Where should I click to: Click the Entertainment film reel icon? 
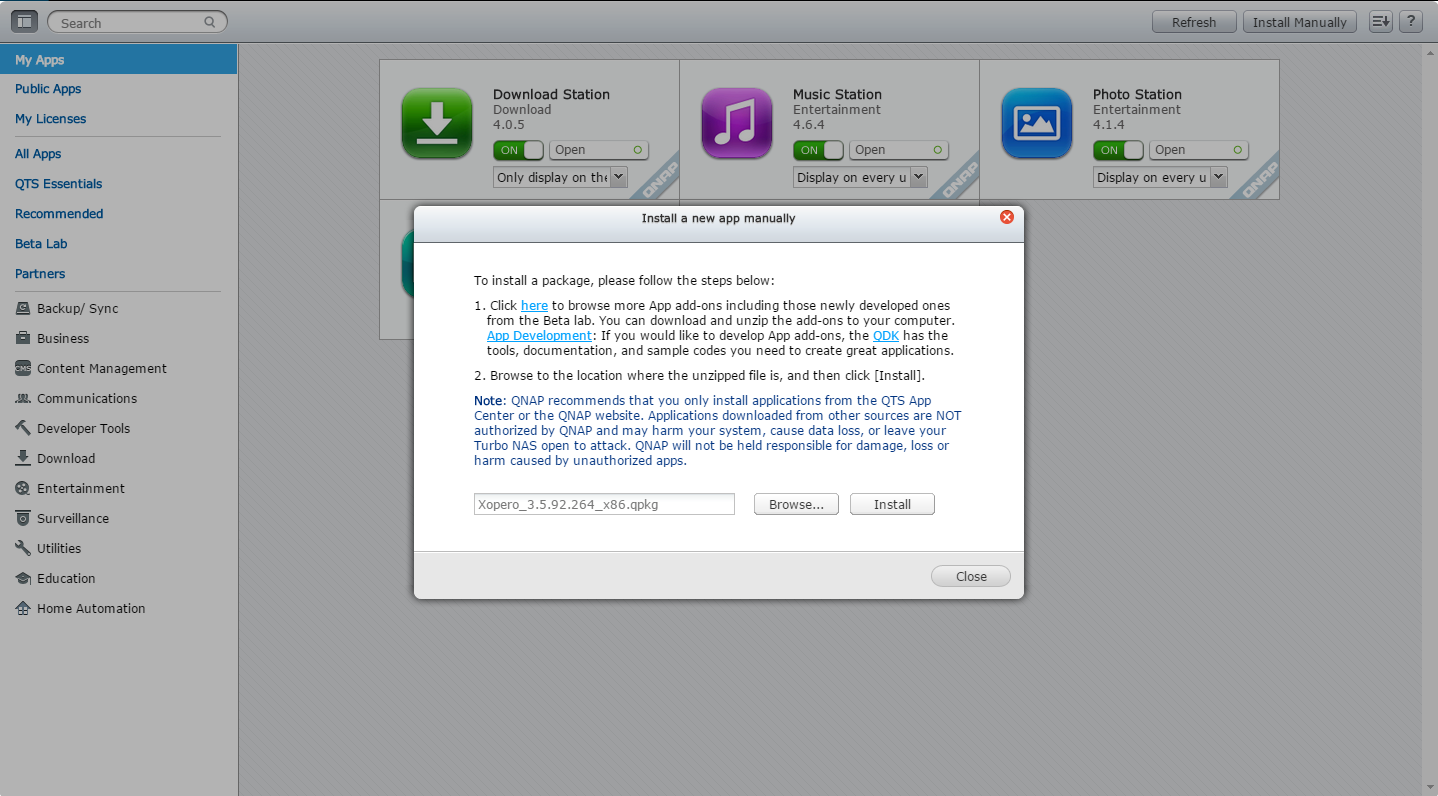point(22,488)
